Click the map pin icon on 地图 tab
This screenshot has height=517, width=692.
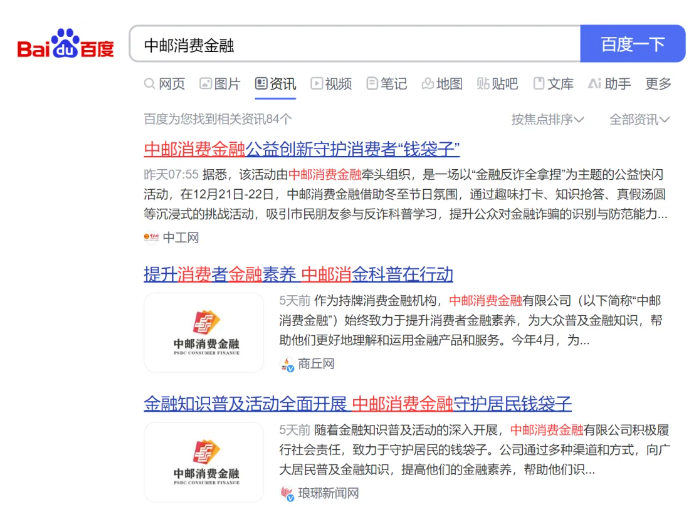427,83
